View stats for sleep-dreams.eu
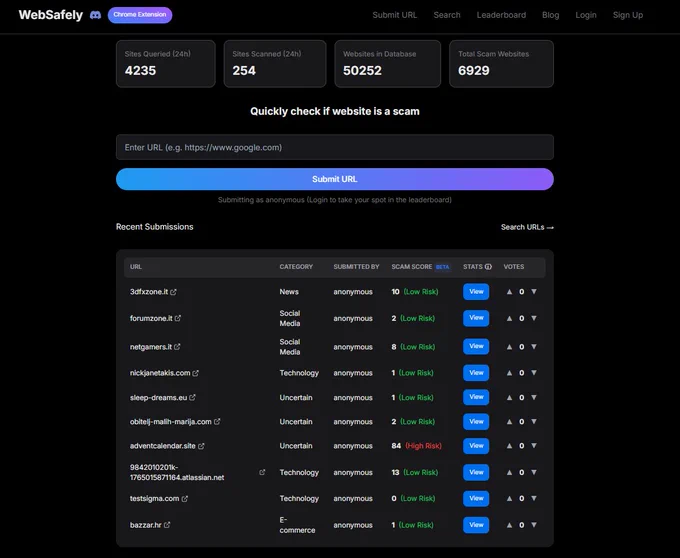Image resolution: width=680 pixels, height=558 pixels. pos(476,397)
